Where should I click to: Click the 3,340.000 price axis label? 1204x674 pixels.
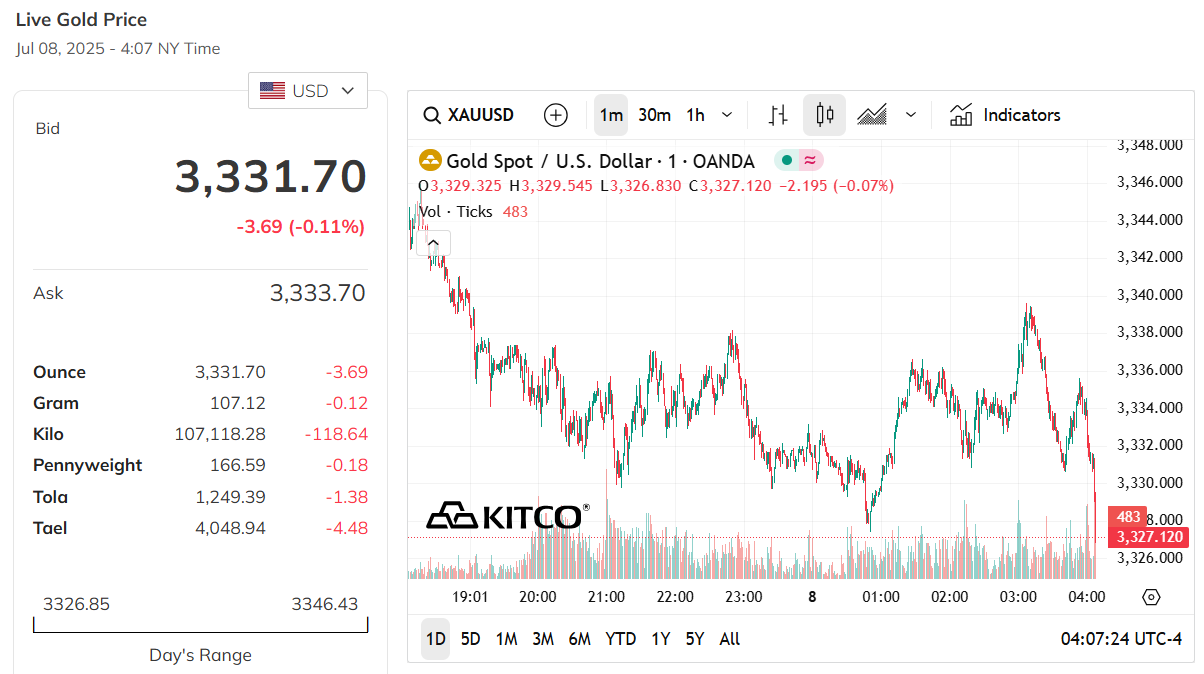point(1151,295)
